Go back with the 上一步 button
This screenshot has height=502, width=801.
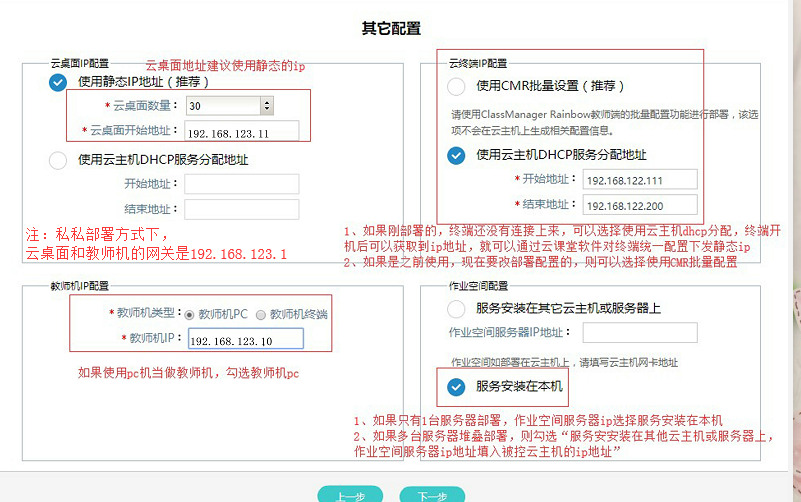click(350, 495)
